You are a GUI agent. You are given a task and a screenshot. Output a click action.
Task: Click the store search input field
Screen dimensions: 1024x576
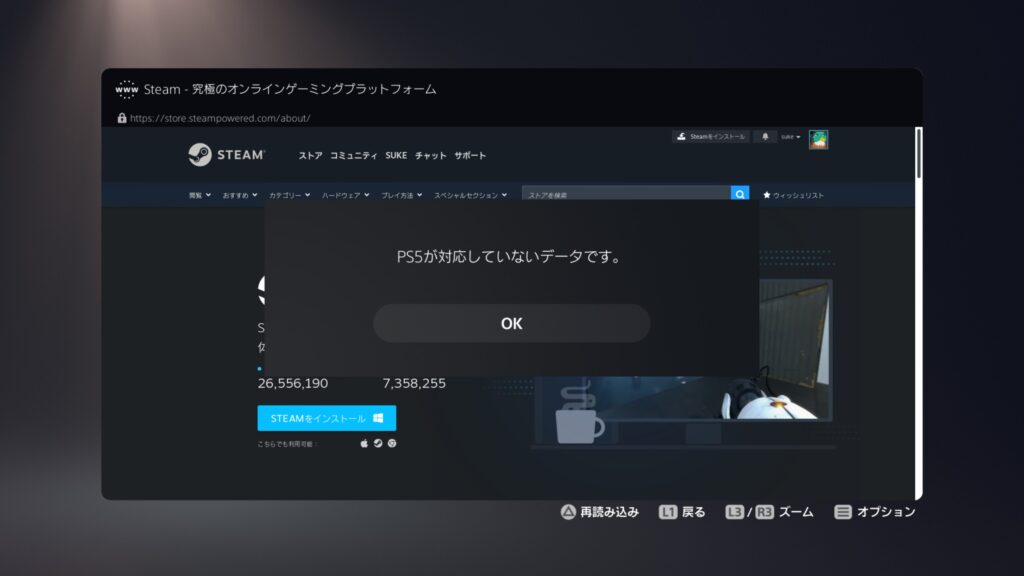[x=626, y=194]
